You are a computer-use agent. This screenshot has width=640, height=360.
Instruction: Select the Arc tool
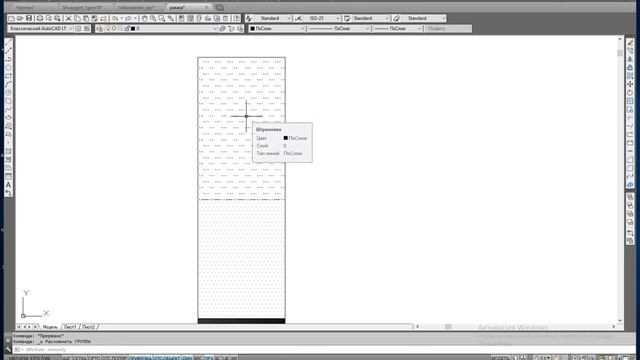[x=8, y=84]
